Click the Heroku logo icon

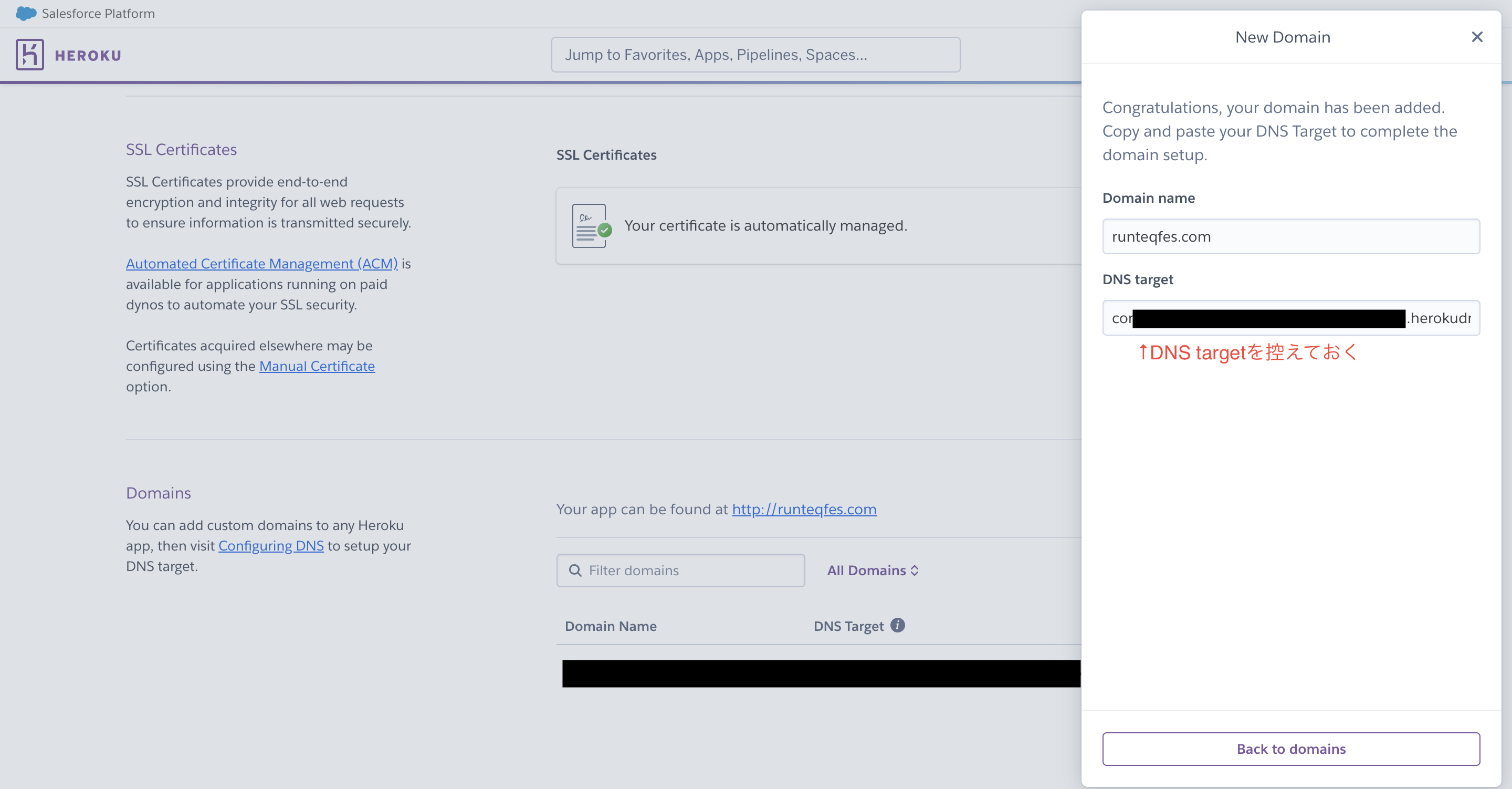30,55
